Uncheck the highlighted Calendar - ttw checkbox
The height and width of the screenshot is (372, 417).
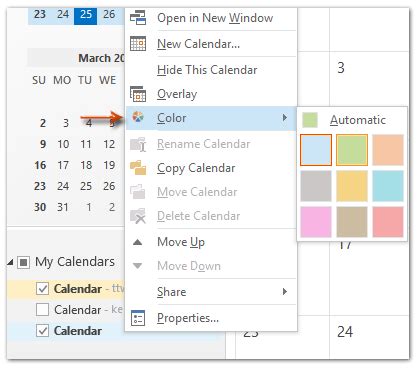pyautogui.click(x=42, y=289)
